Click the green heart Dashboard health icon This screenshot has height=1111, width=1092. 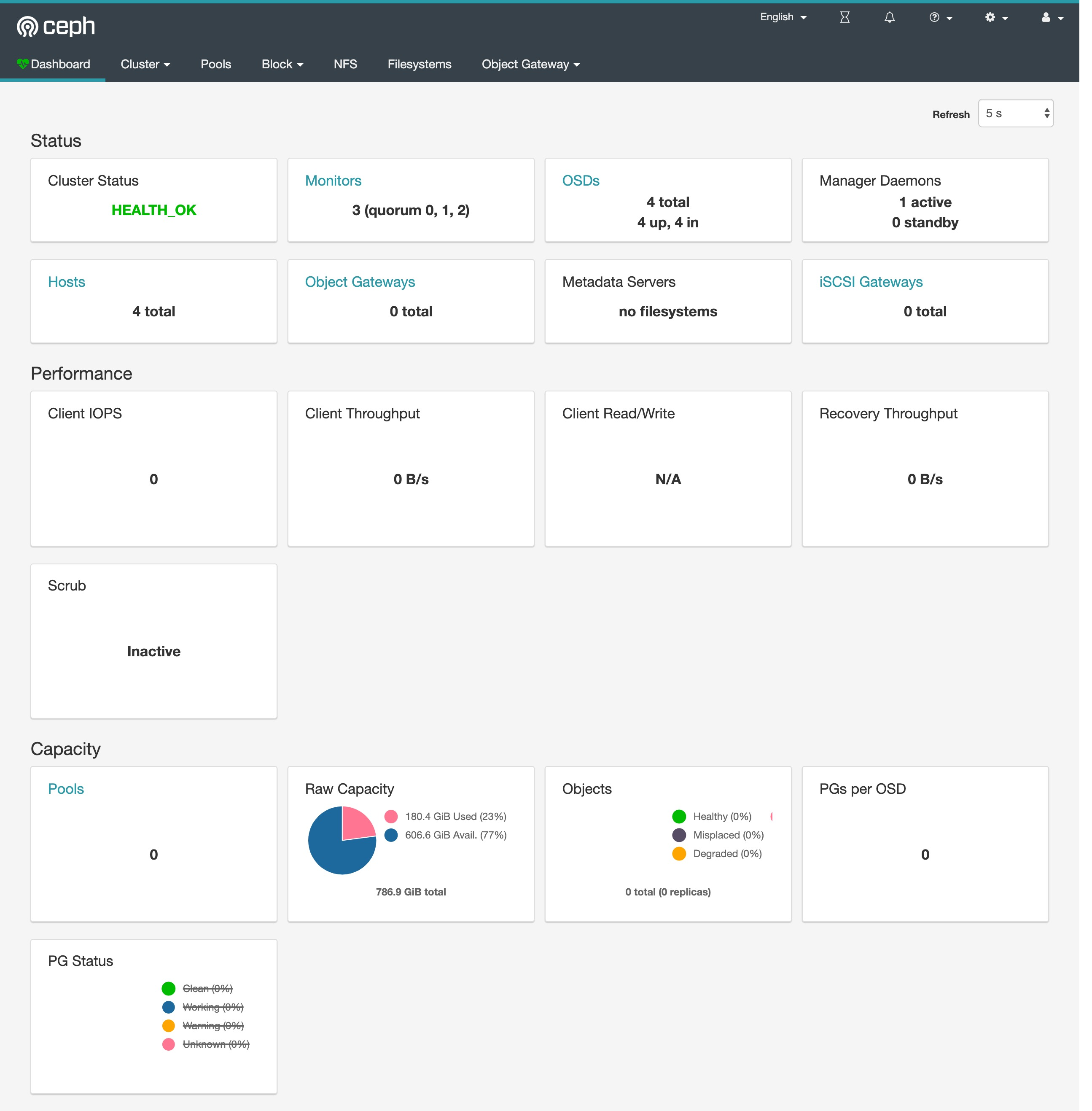pyautogui.click(x=22, y=64)
